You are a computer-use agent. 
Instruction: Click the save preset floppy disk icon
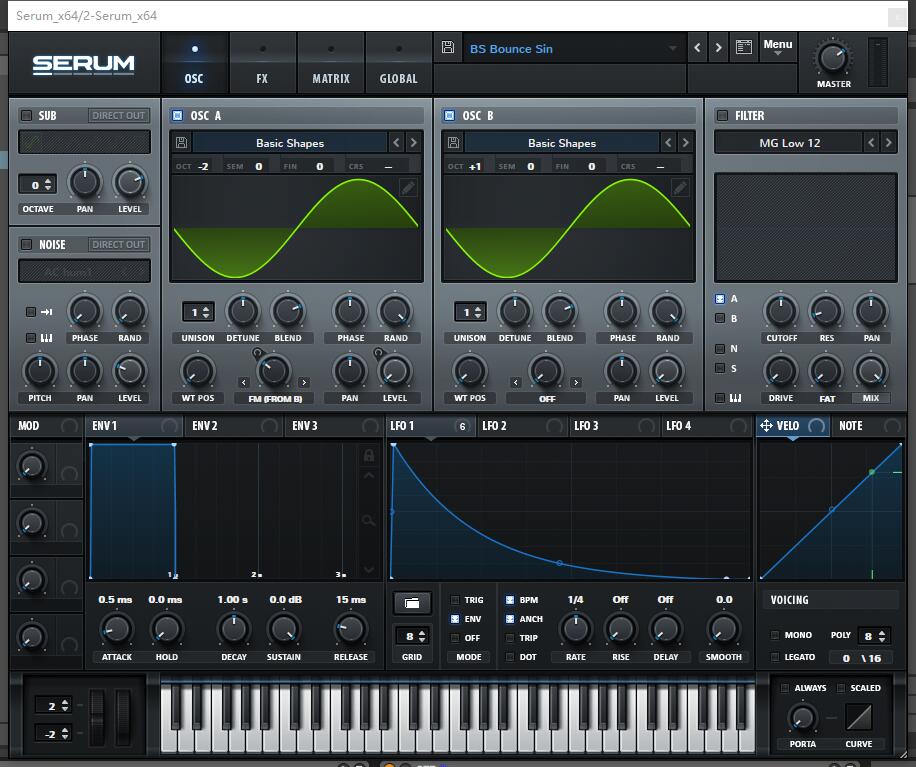coord(447,48)
